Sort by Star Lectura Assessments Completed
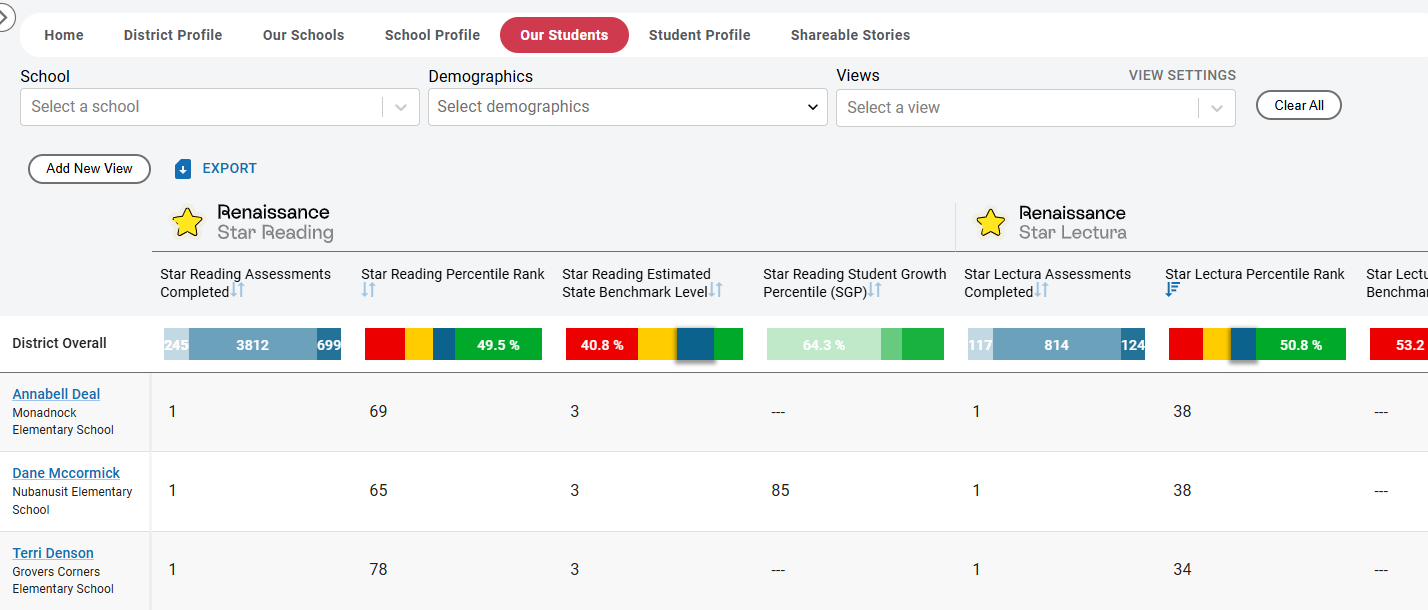 (x=1041, y=291)
